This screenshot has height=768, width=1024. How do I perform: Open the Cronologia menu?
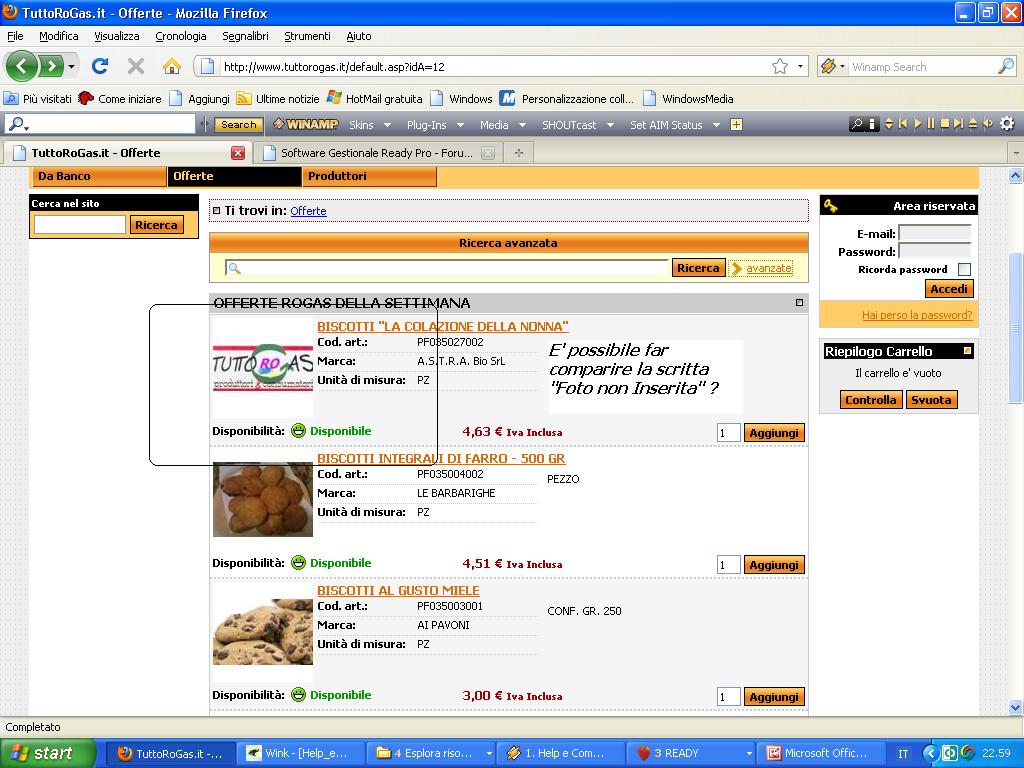pyautogui.click(x=181, y=36)
